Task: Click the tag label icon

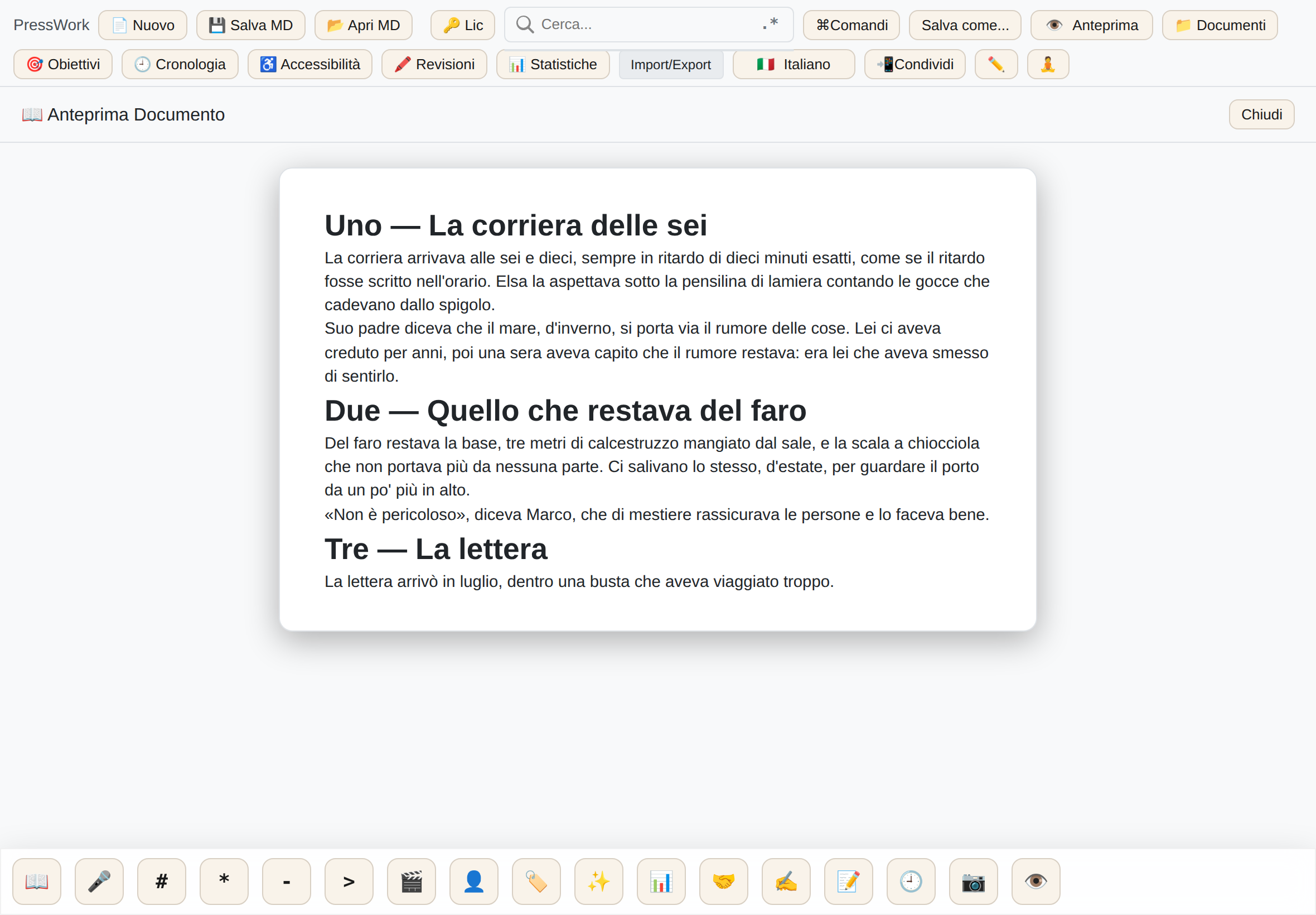Action: click(x=536, y=881)
